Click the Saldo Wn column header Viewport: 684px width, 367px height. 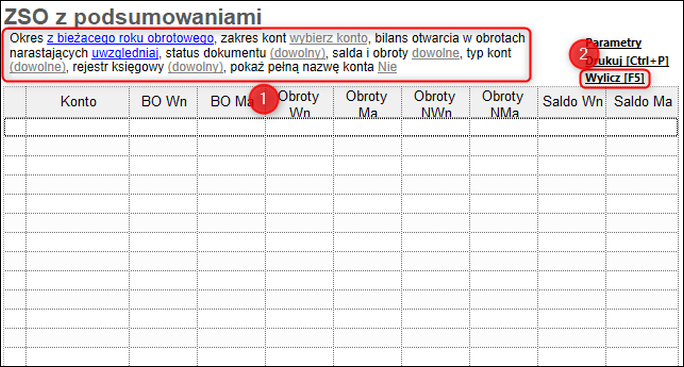click(572, 102)
